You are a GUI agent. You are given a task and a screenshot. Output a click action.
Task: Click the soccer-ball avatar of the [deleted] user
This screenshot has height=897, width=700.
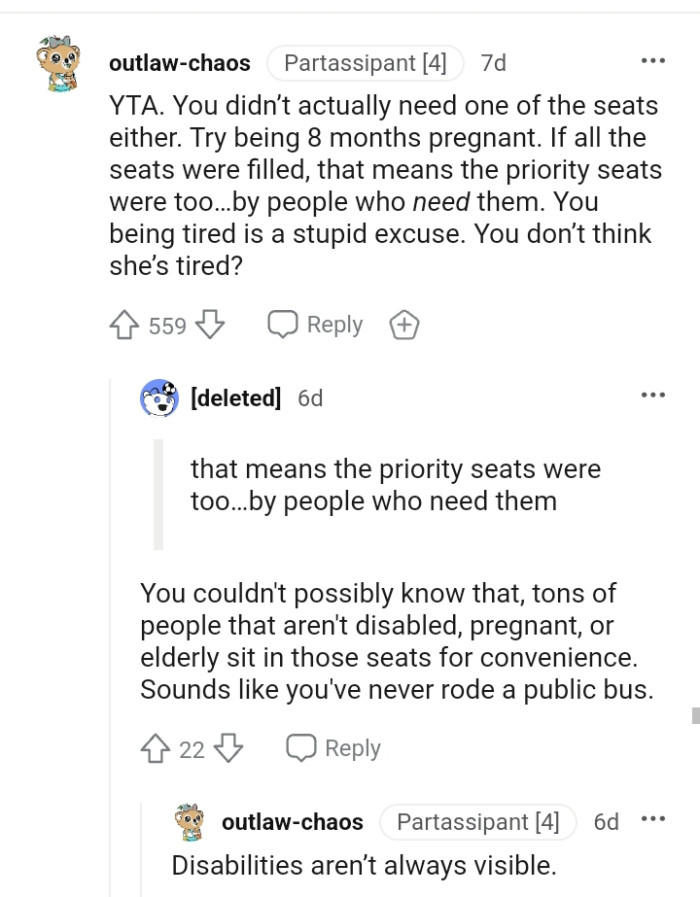[x=159, y=397]
